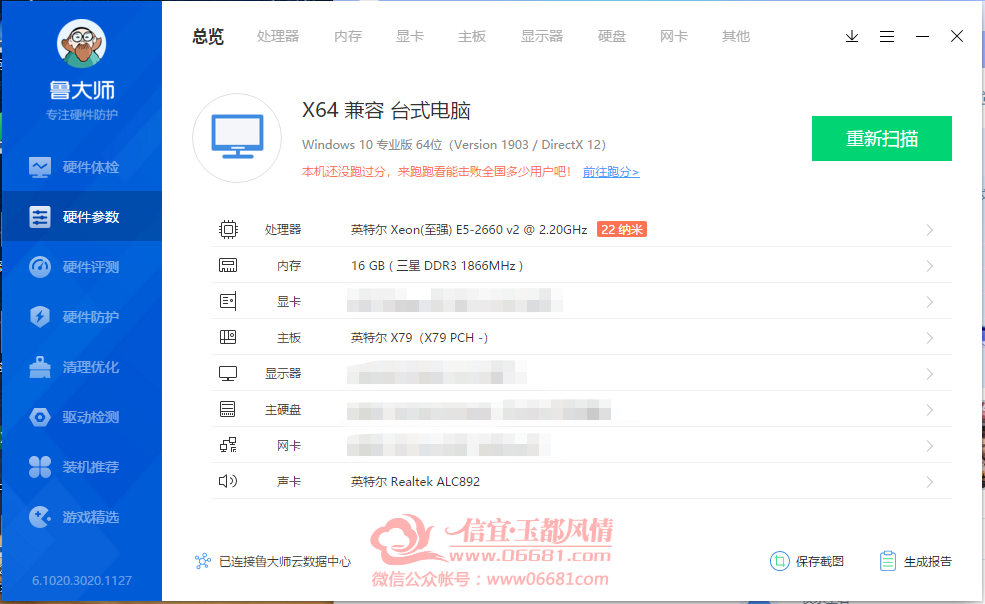Viewport: 985px width, 604px height.
Task: Click the 处理器 chip icon
Action: click(x=228, y=229)
